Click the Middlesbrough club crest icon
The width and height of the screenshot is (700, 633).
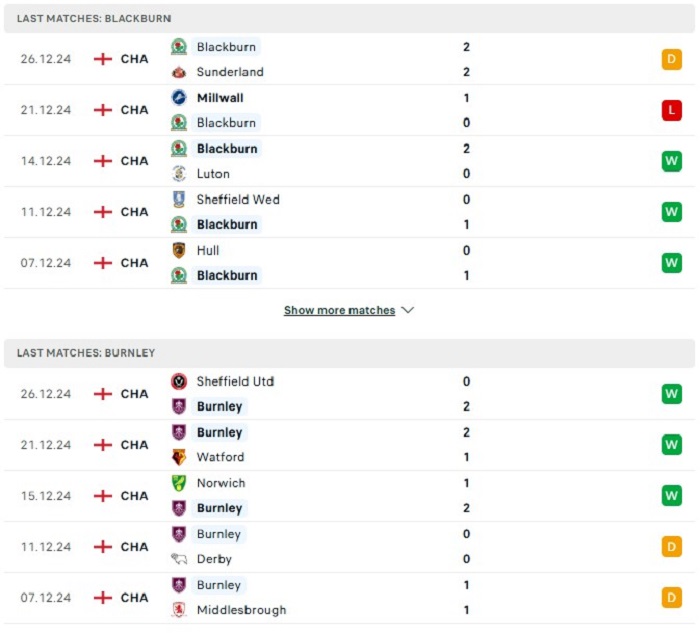tap(179, 610)
